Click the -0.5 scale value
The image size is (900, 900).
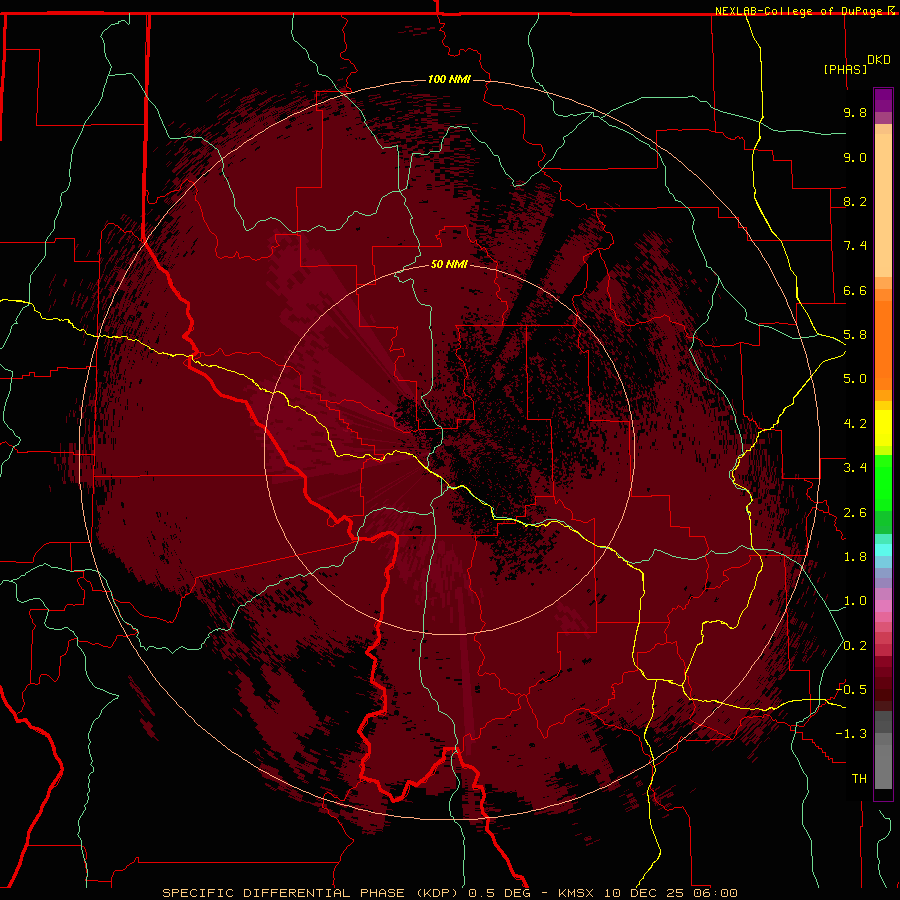pyautogui.click(x=851, y=690)
